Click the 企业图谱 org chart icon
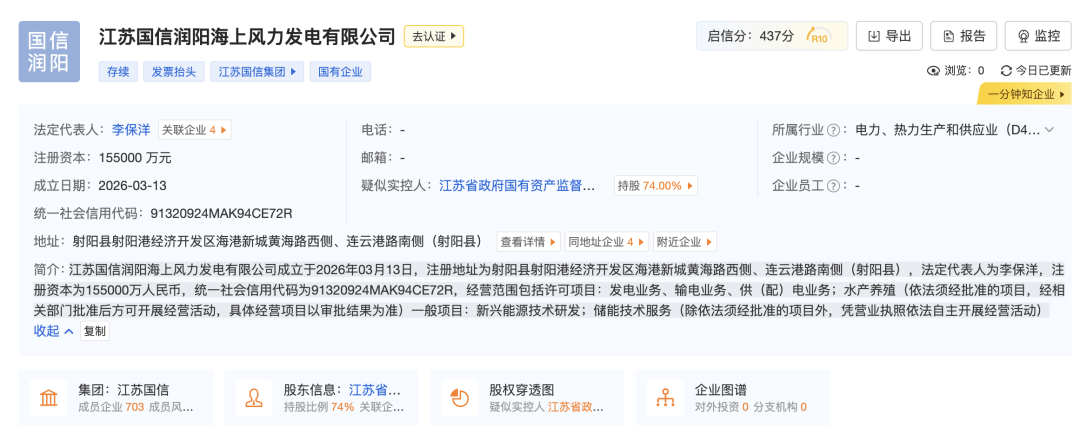Screen dimensions: 1080x434 pos(665,397)
